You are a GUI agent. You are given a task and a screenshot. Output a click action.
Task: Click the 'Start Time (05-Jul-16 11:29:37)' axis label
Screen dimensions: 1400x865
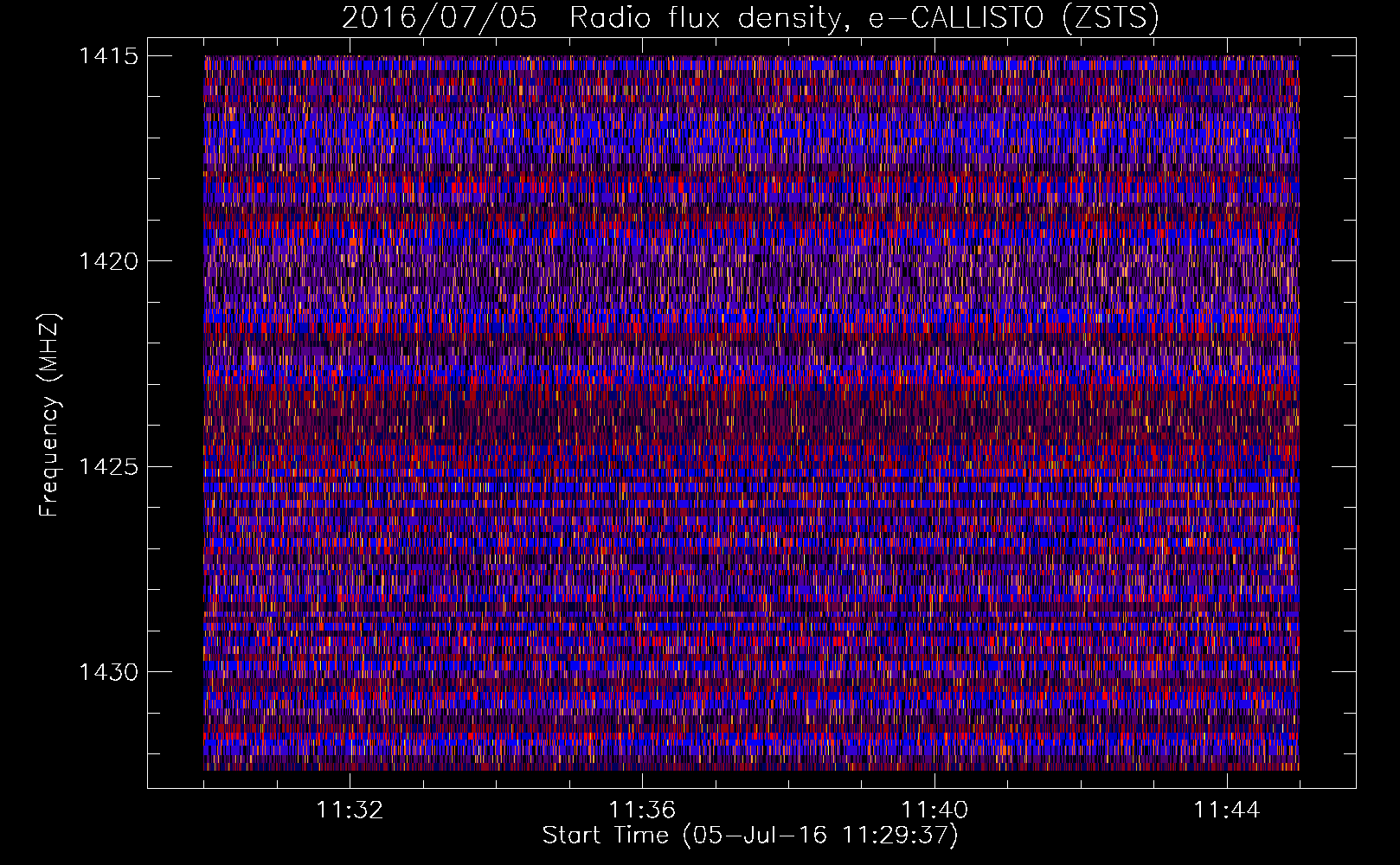point(750,836)
